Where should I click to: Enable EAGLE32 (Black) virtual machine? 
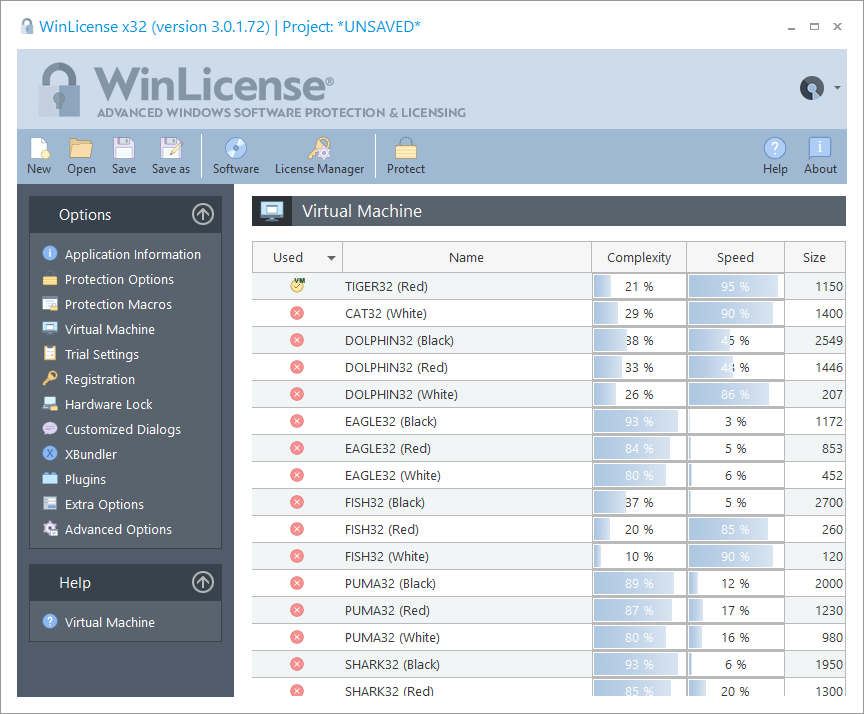tap(297, 421)
